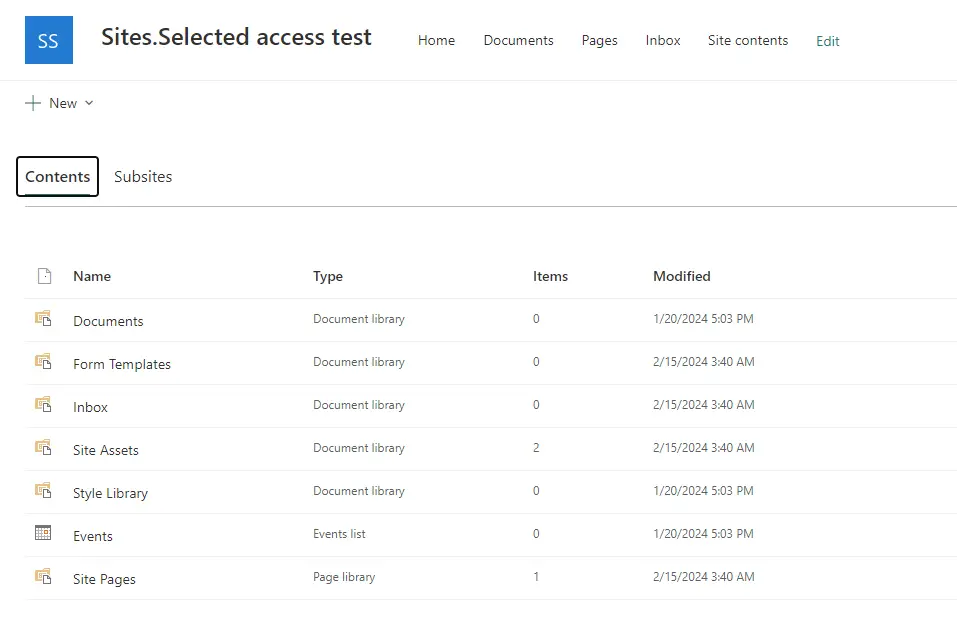Click the Style Library row icon
Screen dimensions: 957x617
(x=43, y=491)
